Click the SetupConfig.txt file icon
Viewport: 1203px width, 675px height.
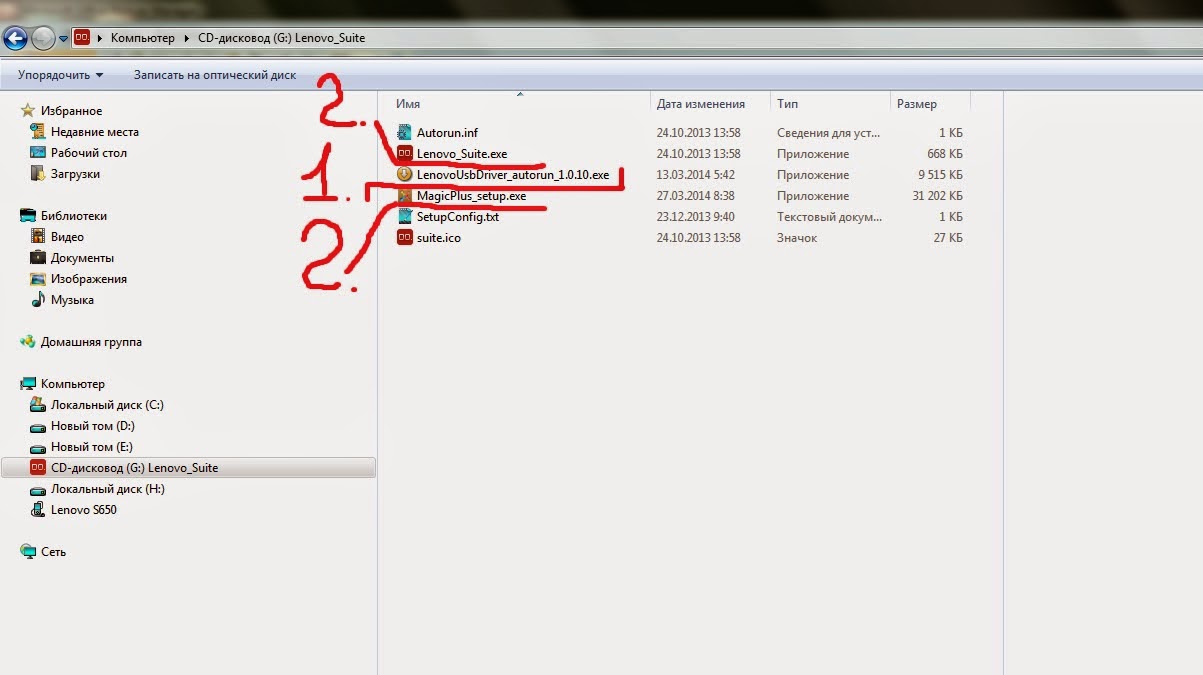pos(405,217)
